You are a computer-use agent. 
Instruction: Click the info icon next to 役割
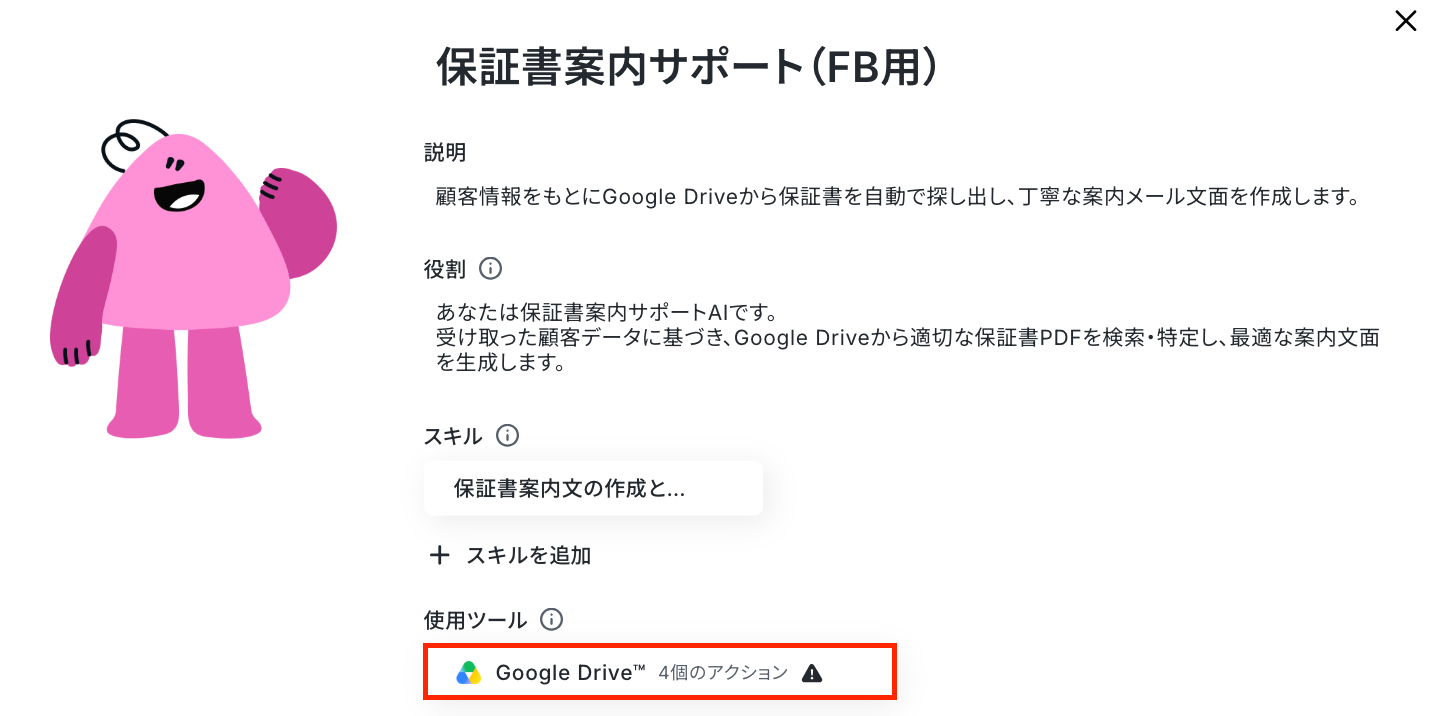(x=490, y=269)
